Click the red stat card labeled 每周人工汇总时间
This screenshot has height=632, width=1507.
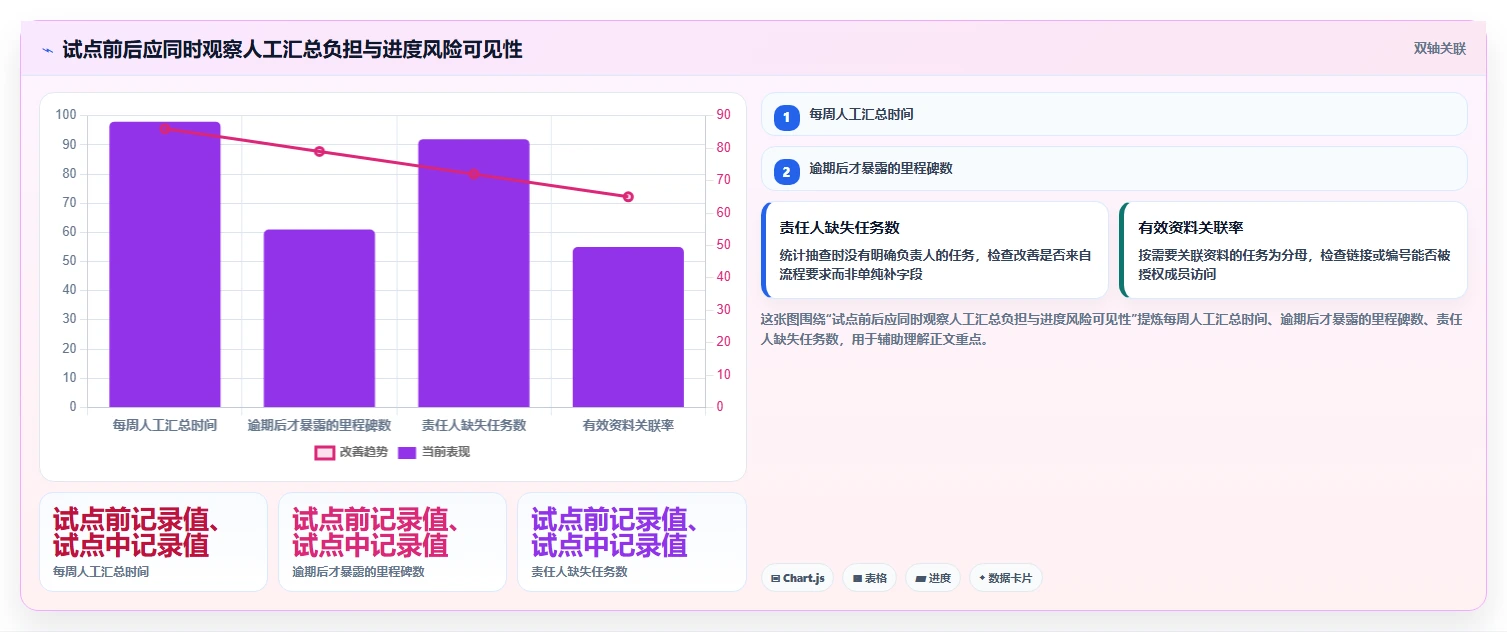[x=153, y=542]
